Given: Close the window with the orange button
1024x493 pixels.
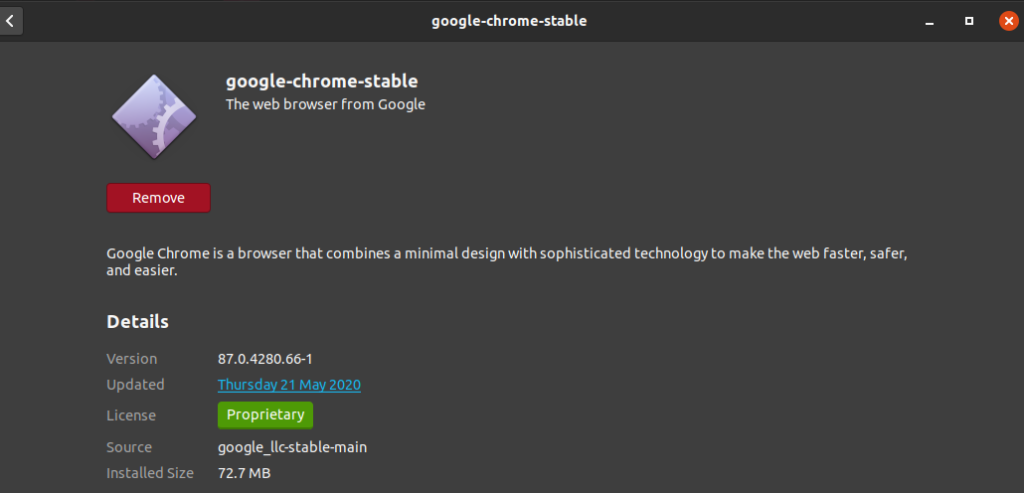Looking at the screenshot, I should click(x=1008, y=20).
